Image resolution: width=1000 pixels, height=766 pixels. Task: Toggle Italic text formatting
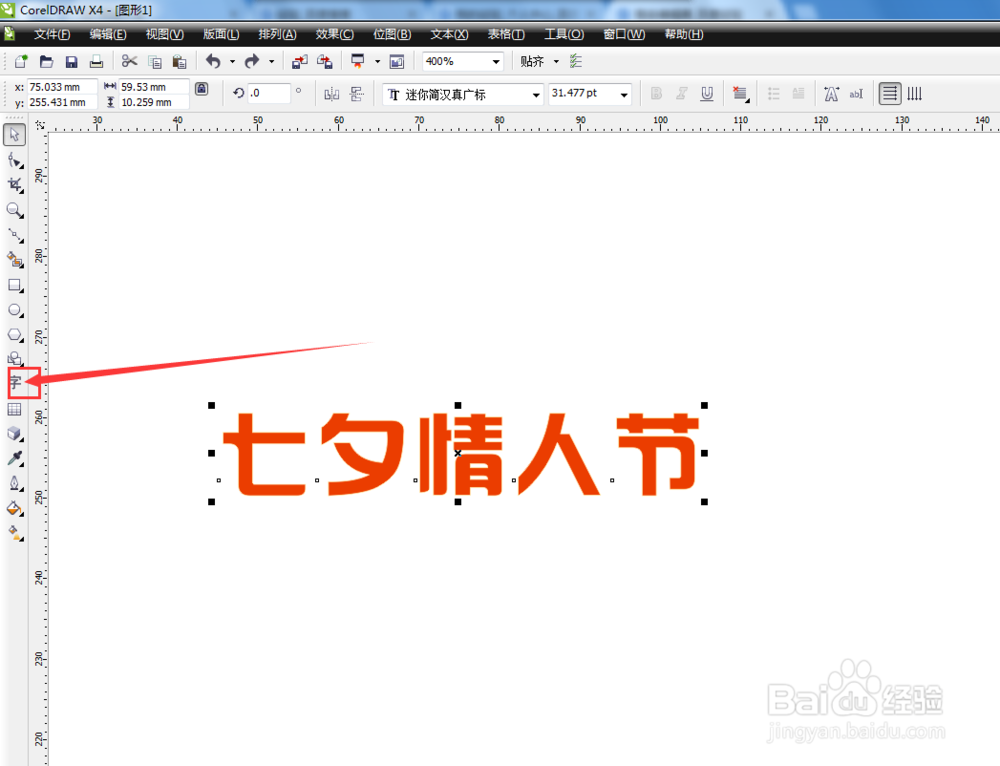click(x=681, y=94)
